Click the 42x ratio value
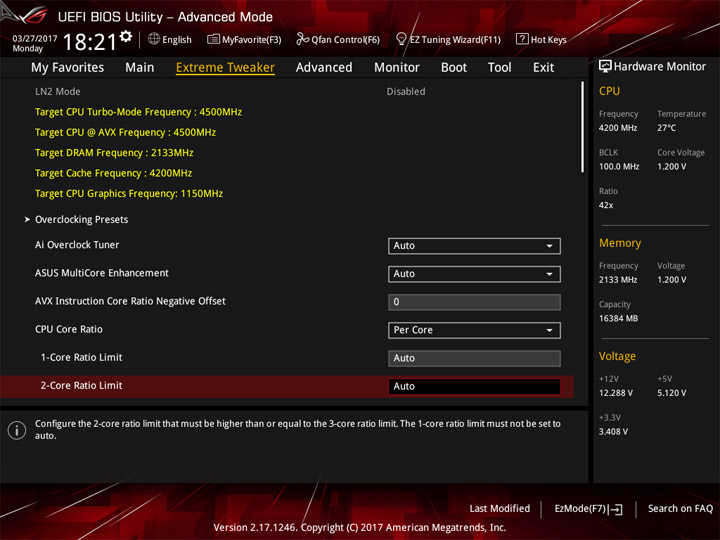The width and height of the screenshot is (720, 540). 606,205
